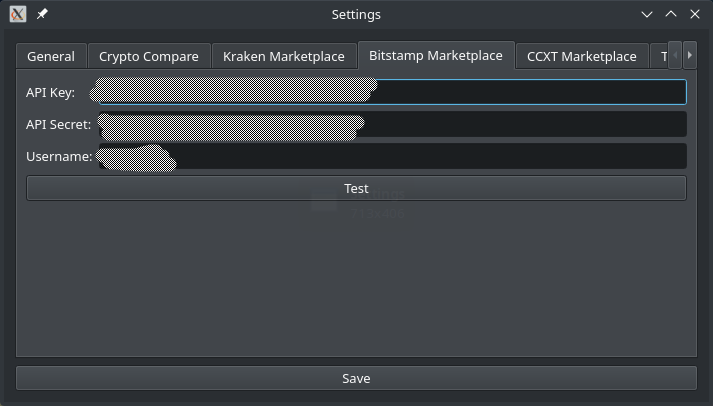Open the Crypto Compare tab
The height and width of the screenshot is (406, 713).
(149, 56)
